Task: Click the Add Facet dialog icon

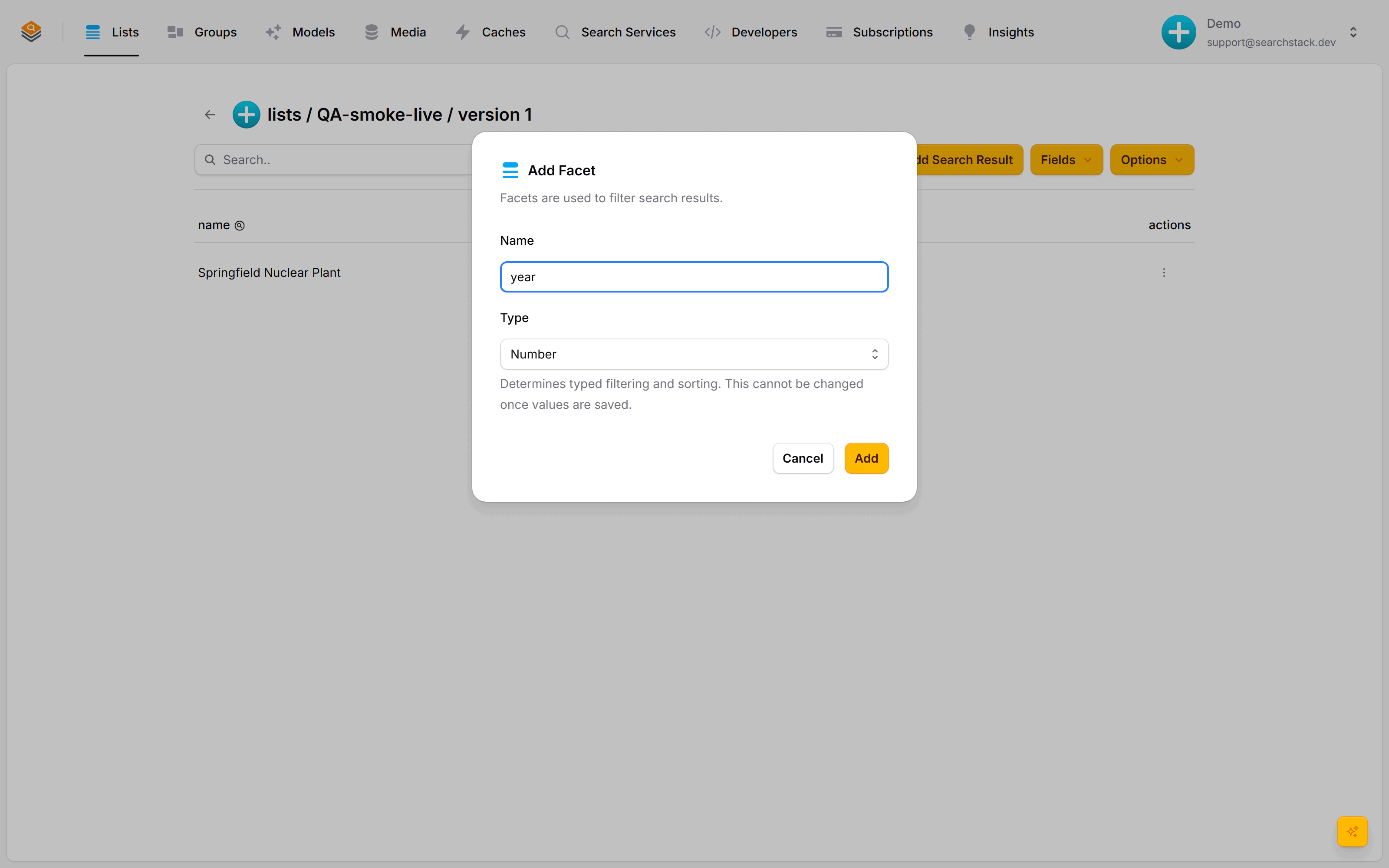Action: [510, 170]
